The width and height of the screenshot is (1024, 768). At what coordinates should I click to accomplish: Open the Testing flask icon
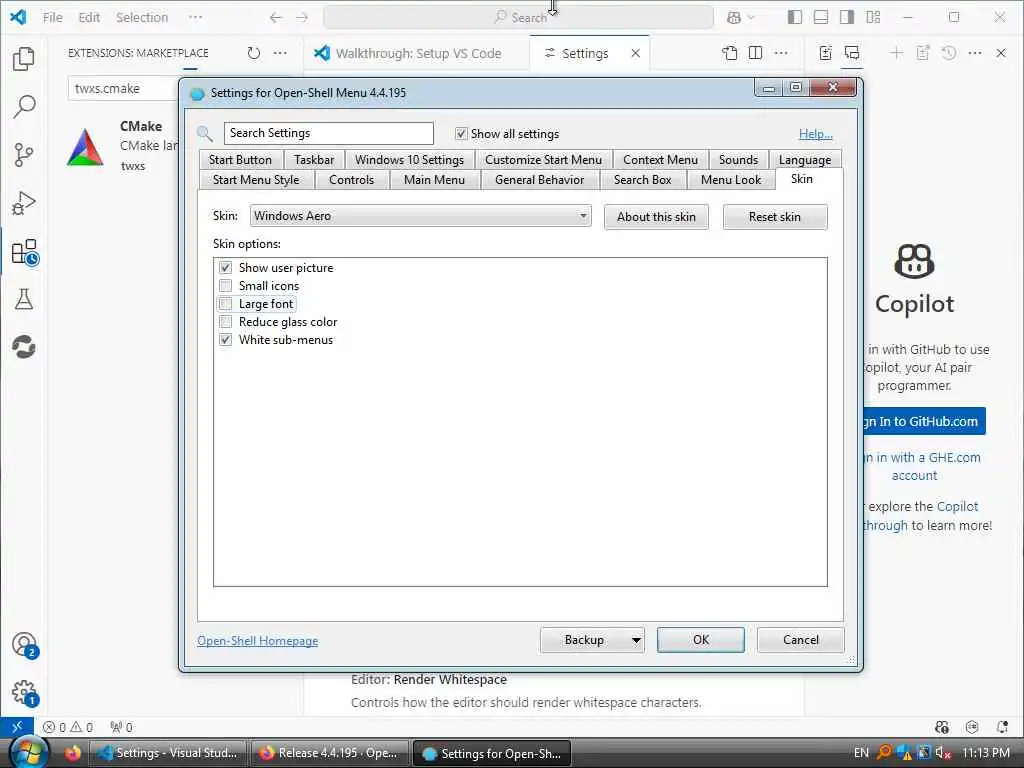click(x=24, y=300)
